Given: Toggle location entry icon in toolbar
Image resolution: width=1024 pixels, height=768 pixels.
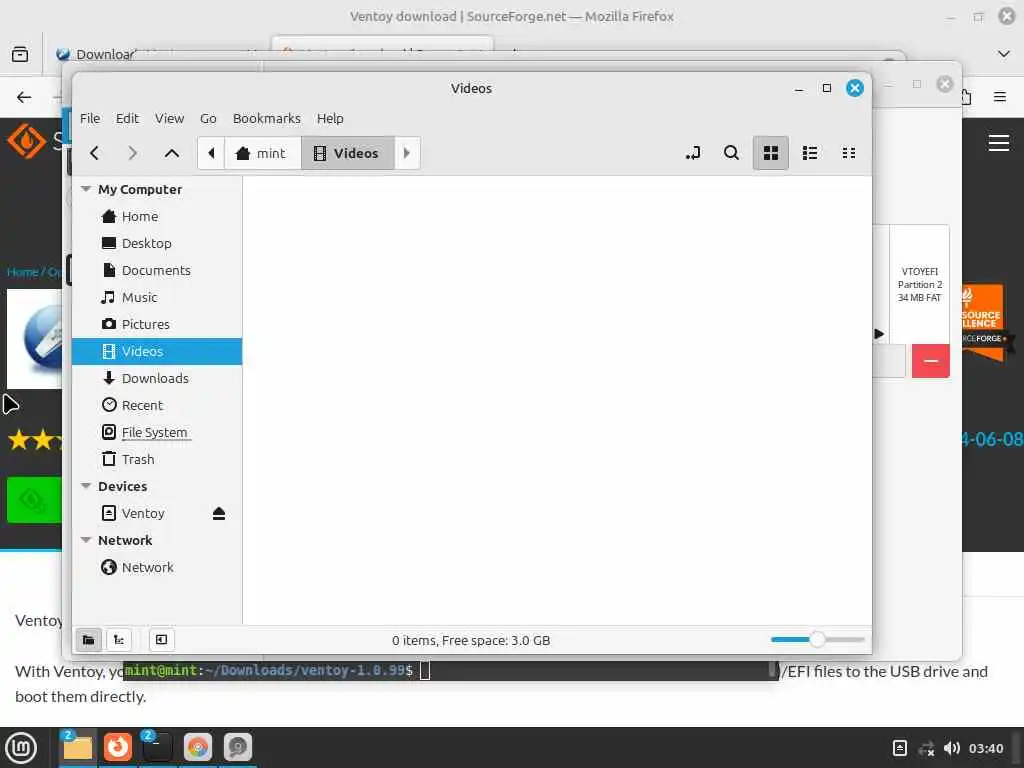Looking at the screenshot, I should 693,153.
